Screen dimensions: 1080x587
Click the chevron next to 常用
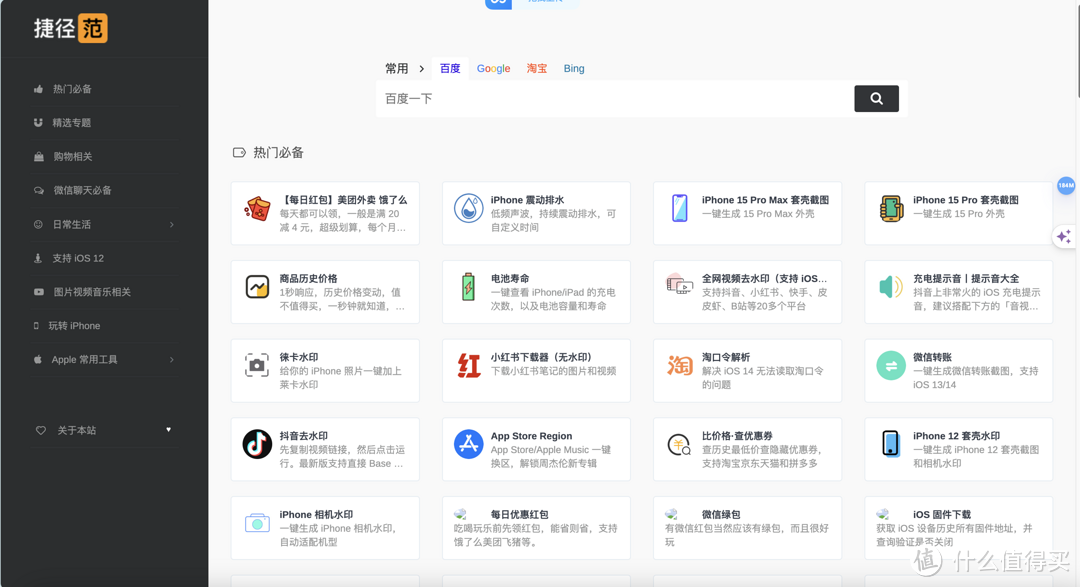click(x=422, y=69)
